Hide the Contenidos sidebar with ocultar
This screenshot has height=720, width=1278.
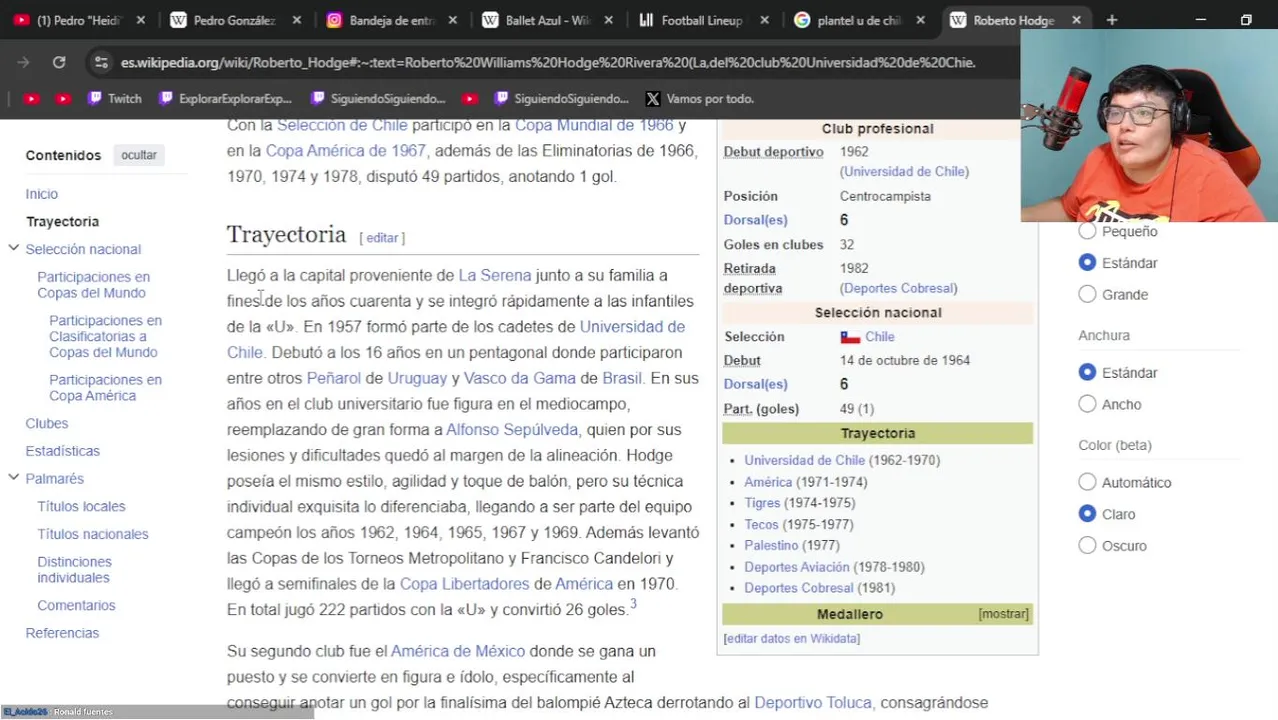pyautogui.click(x=139, y=155)
